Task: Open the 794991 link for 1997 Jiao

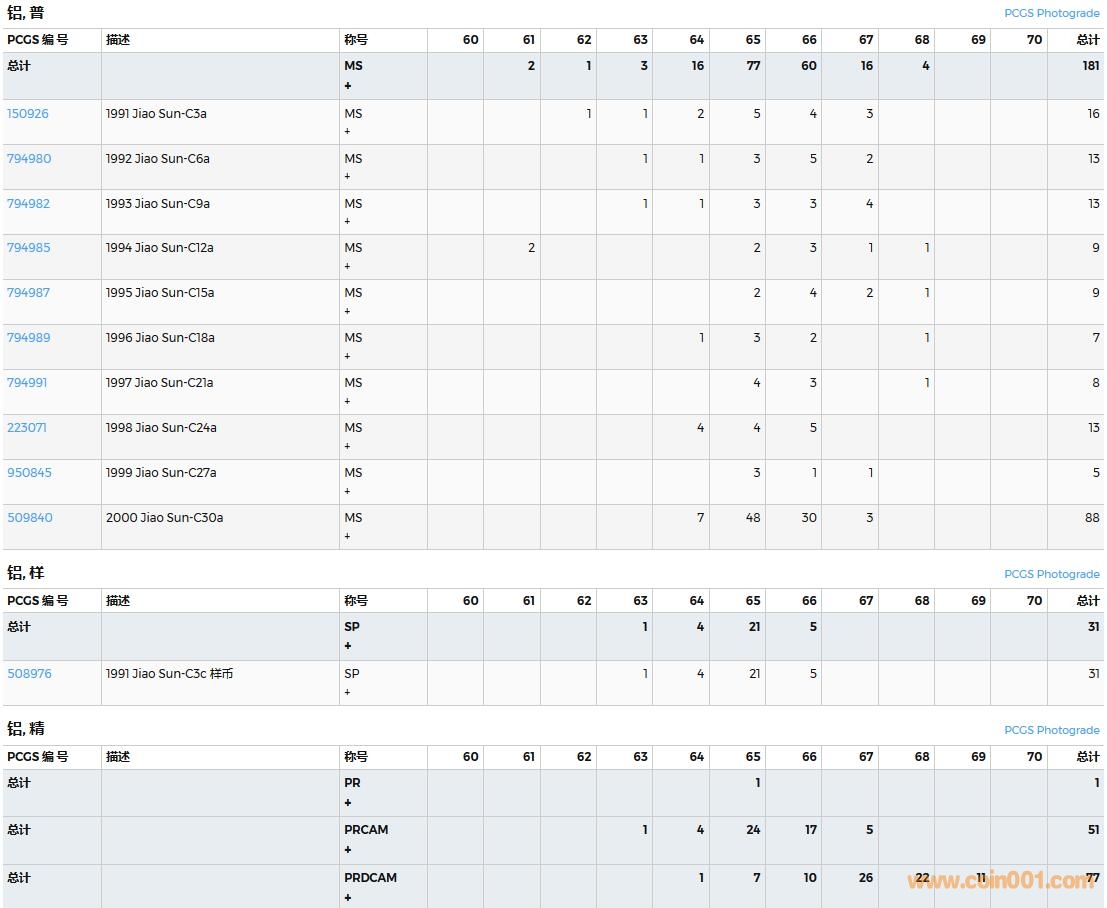Action: tap(27, 383)
